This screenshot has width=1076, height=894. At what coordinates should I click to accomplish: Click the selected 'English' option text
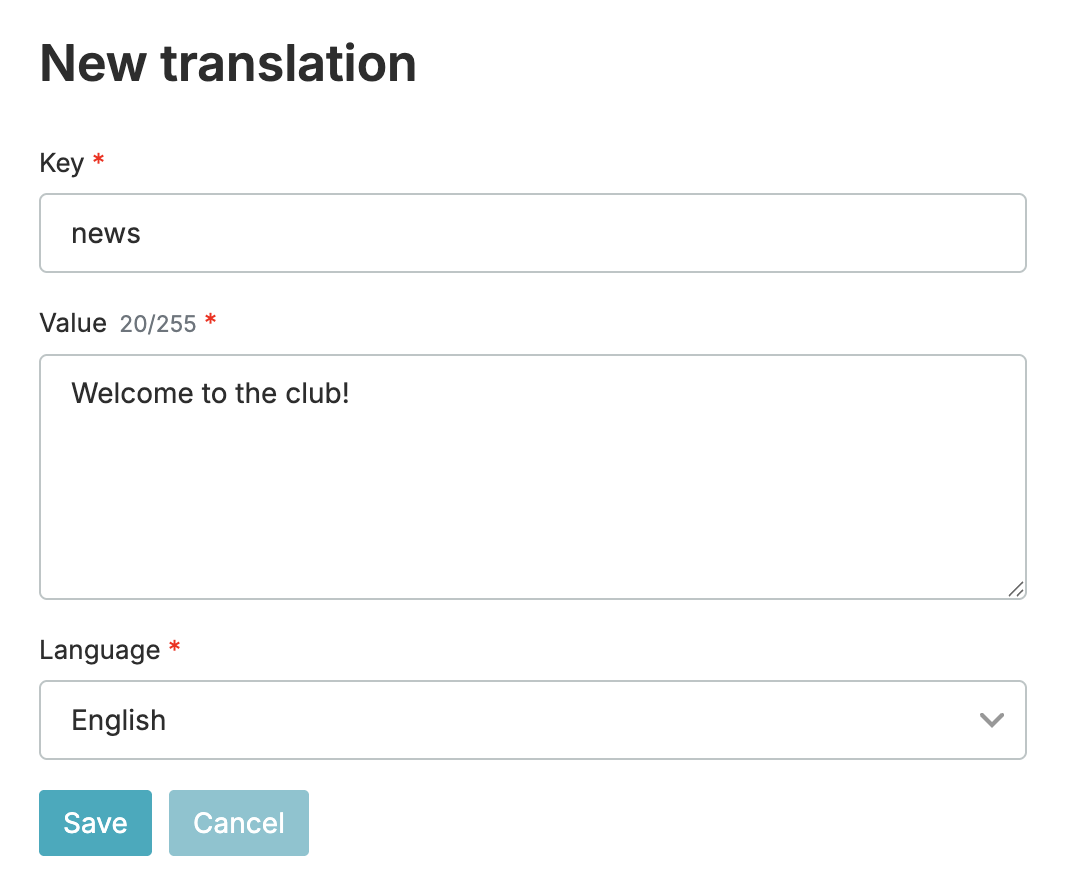[118, 720]
